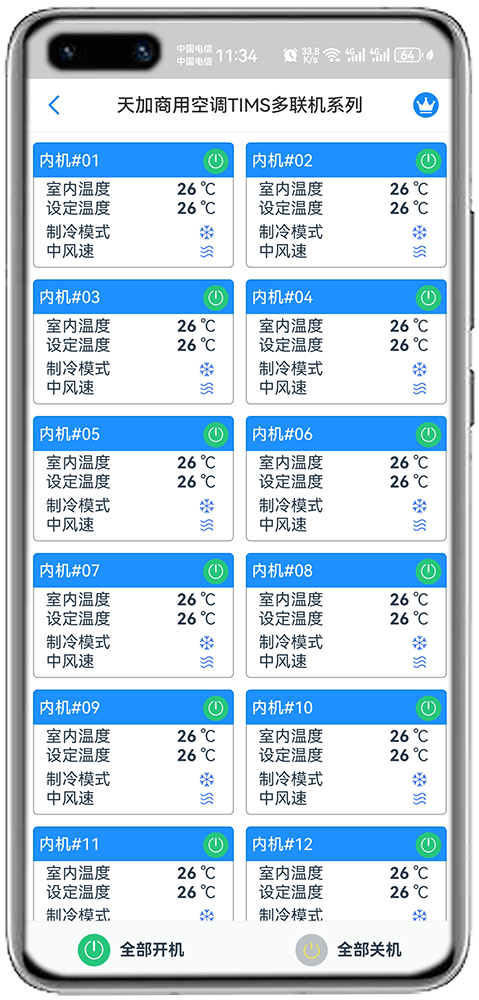The height and width of the screenshot is (1000, 479).
Task: Tap the blue back arrow
Action: (54, 105)
